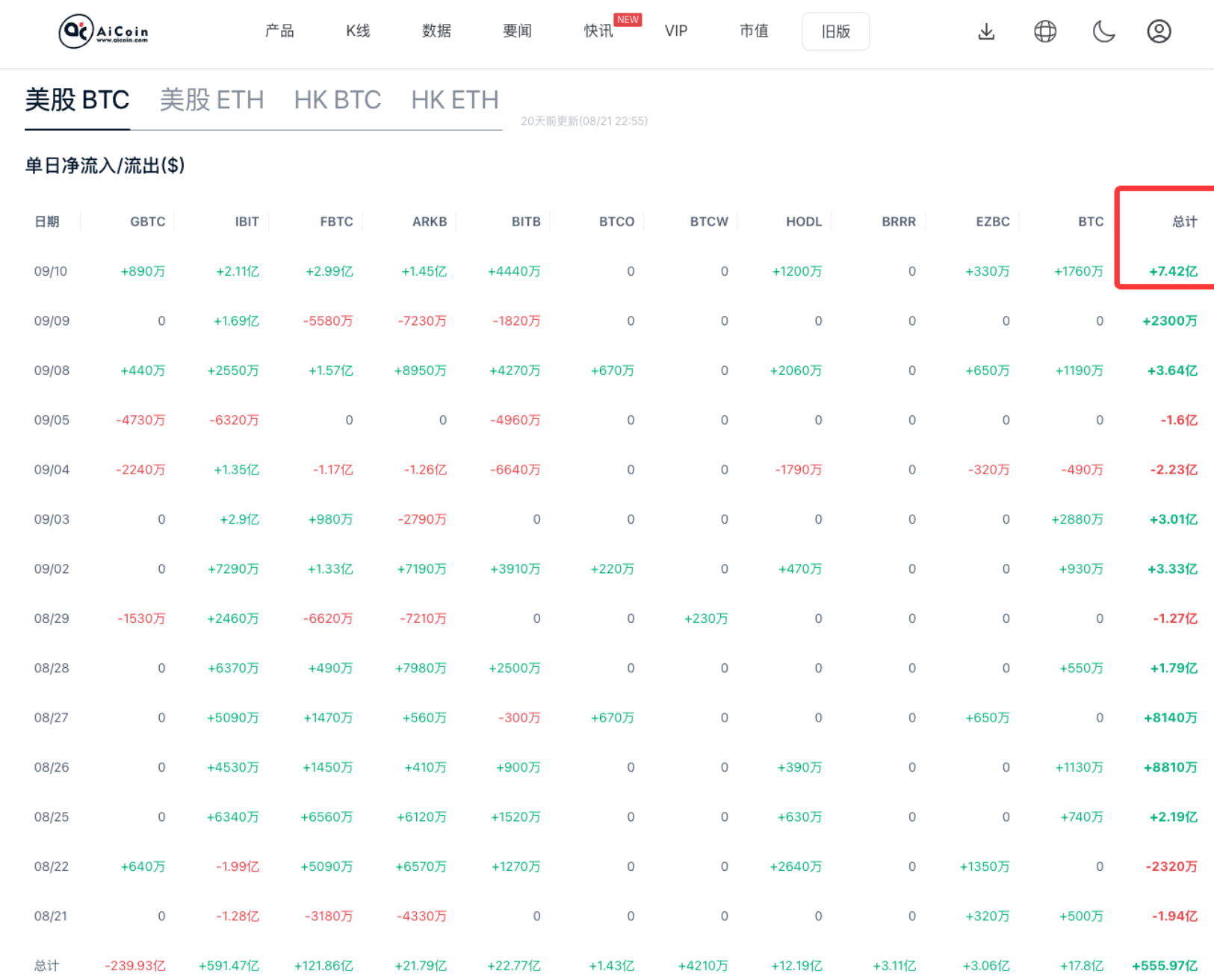Select the 09/03 date cell
The width and height of the screenshot is (1214, 980).
coord(52,519)
